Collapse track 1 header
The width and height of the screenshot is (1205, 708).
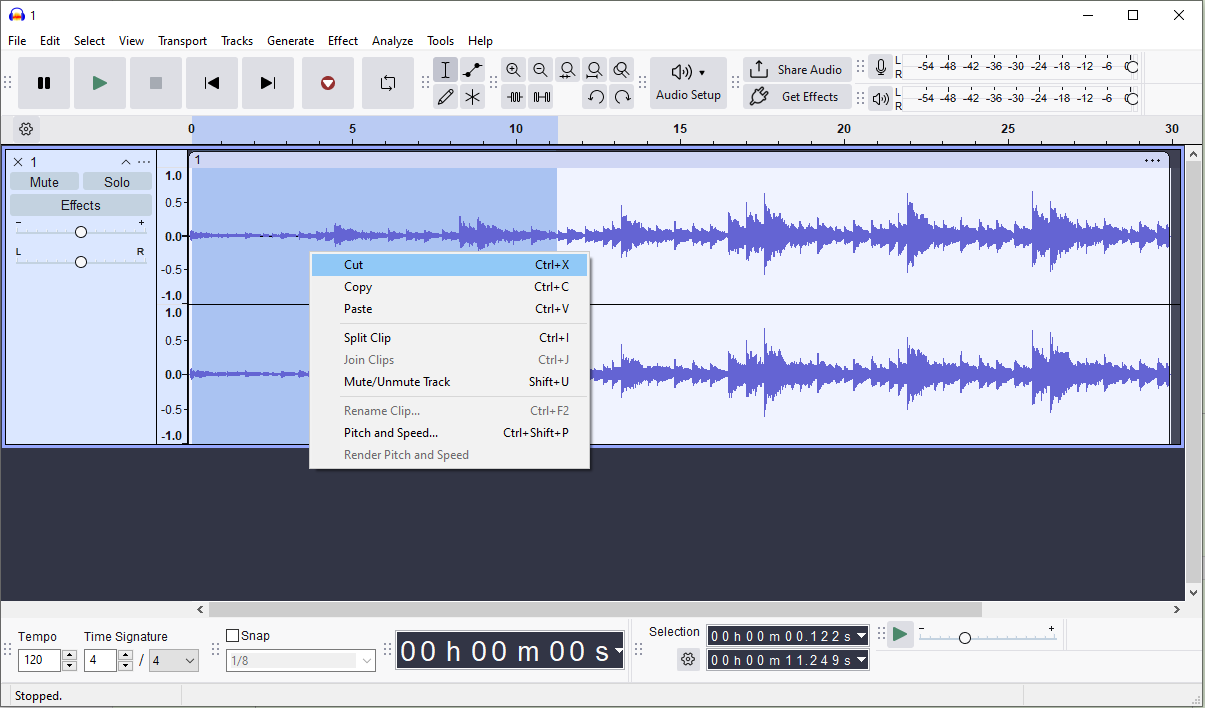click(125, 161)
